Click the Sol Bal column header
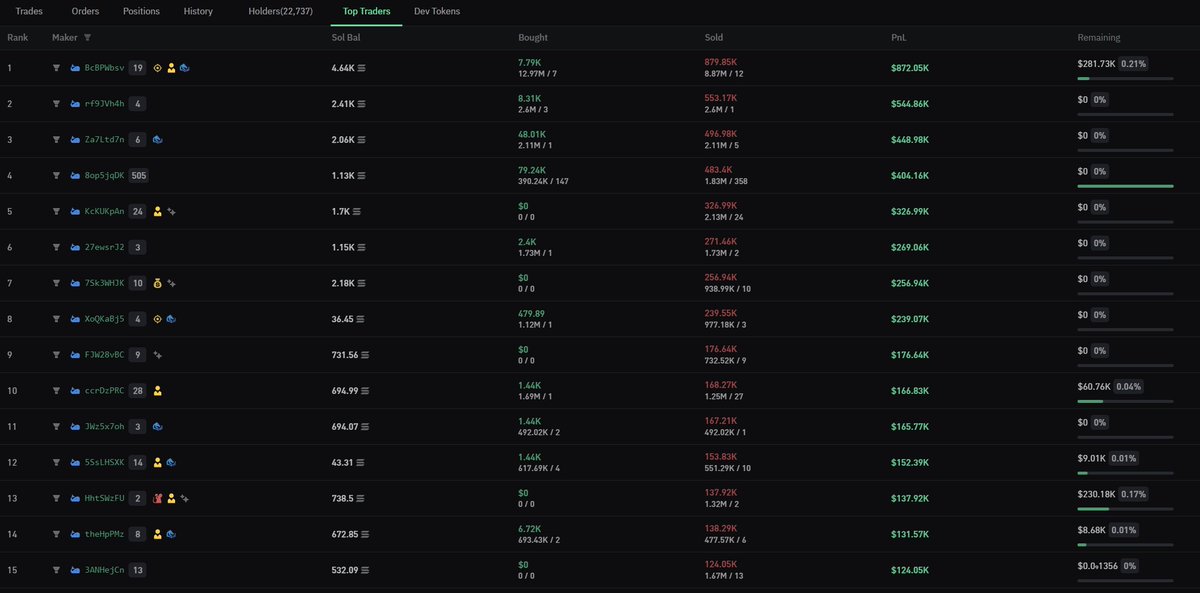1200x593 pixels. [346, 38]
